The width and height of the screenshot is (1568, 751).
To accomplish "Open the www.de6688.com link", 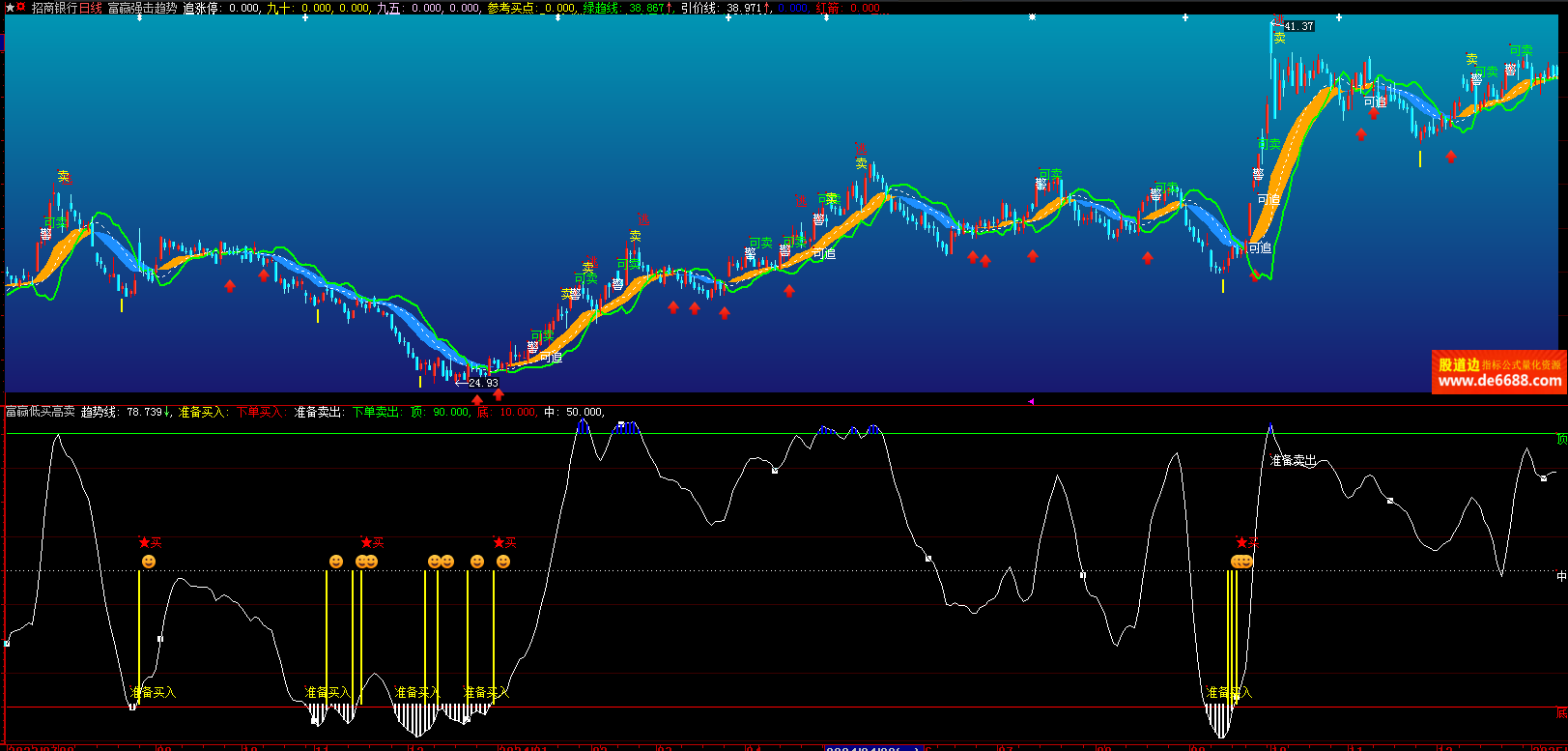I will tap(1498, 382).
